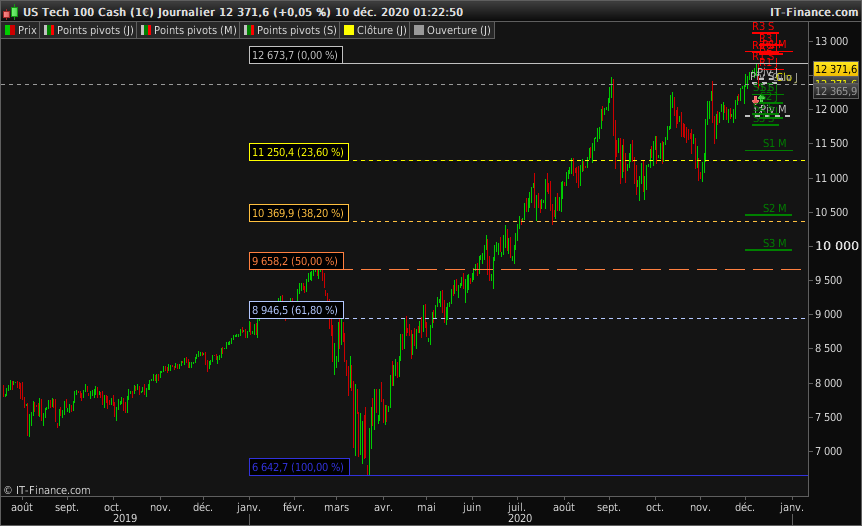This screenshot has width=862, height=526.
Task: Select the Prix legend label
Action: point(27,30)
